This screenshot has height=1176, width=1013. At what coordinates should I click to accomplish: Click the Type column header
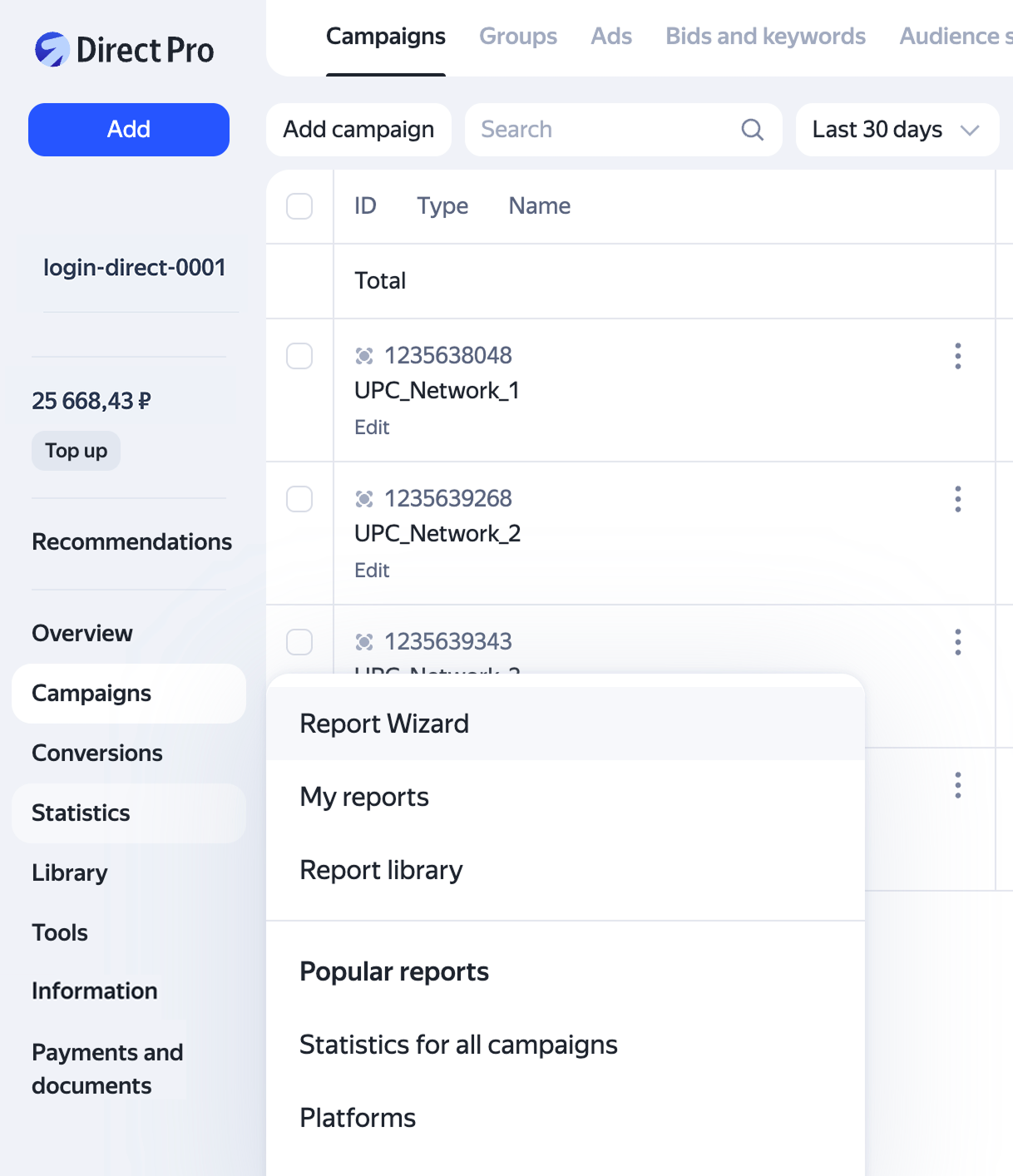[442, 206]
